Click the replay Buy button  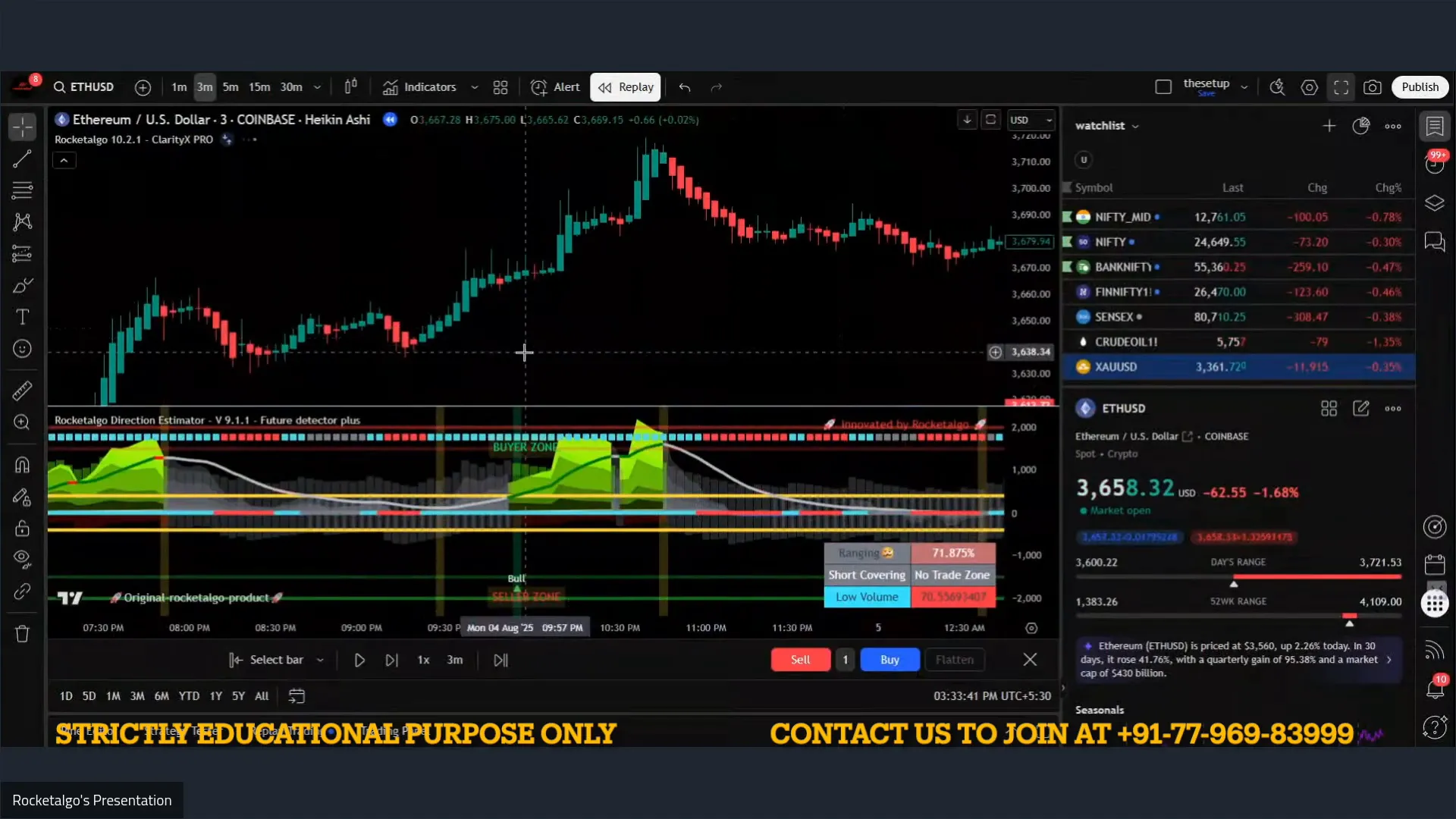click(x=890, y=660)
